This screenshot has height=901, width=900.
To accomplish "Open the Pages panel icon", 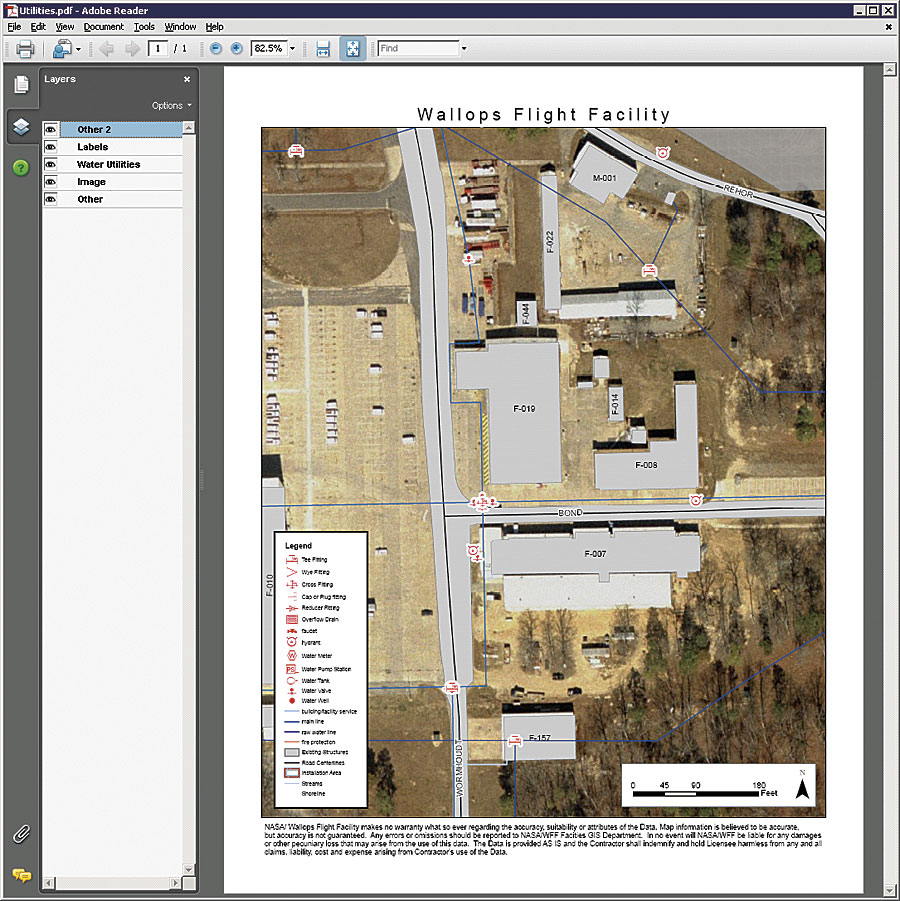I will pyautogui.click(x=21, y=84).
